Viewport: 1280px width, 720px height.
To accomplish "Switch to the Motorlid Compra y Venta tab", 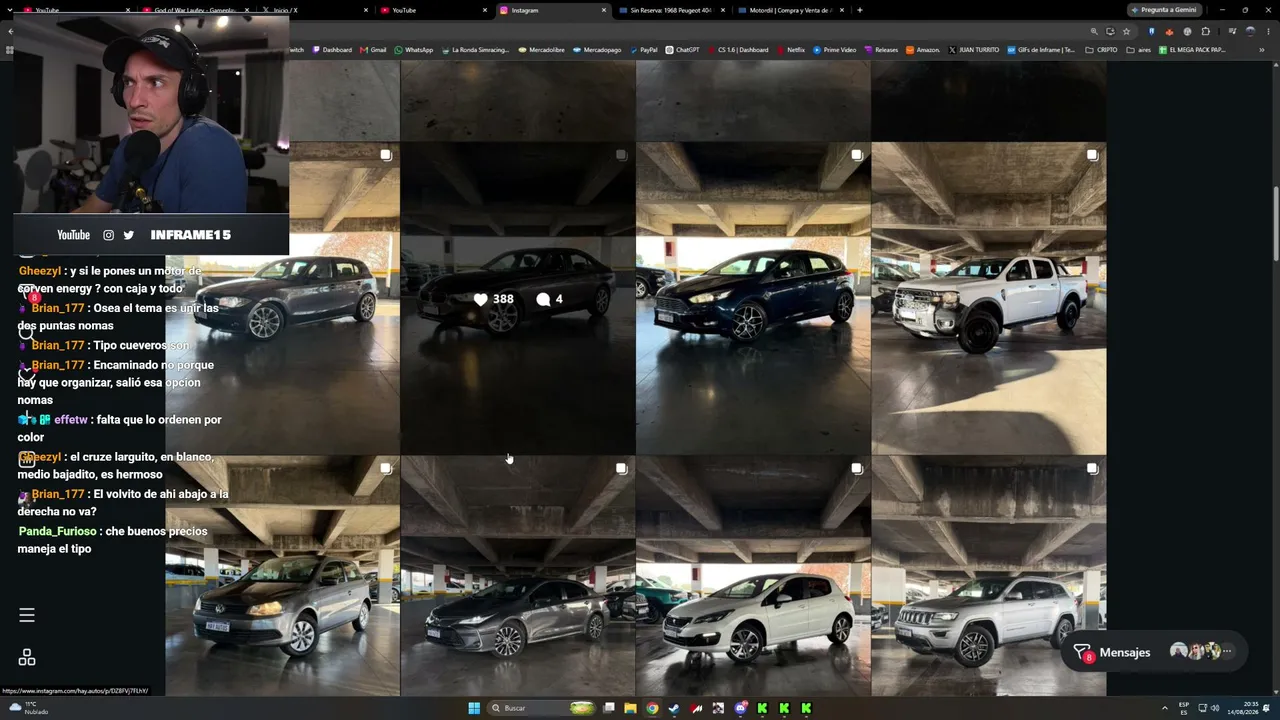I will [x=792, y=10].
